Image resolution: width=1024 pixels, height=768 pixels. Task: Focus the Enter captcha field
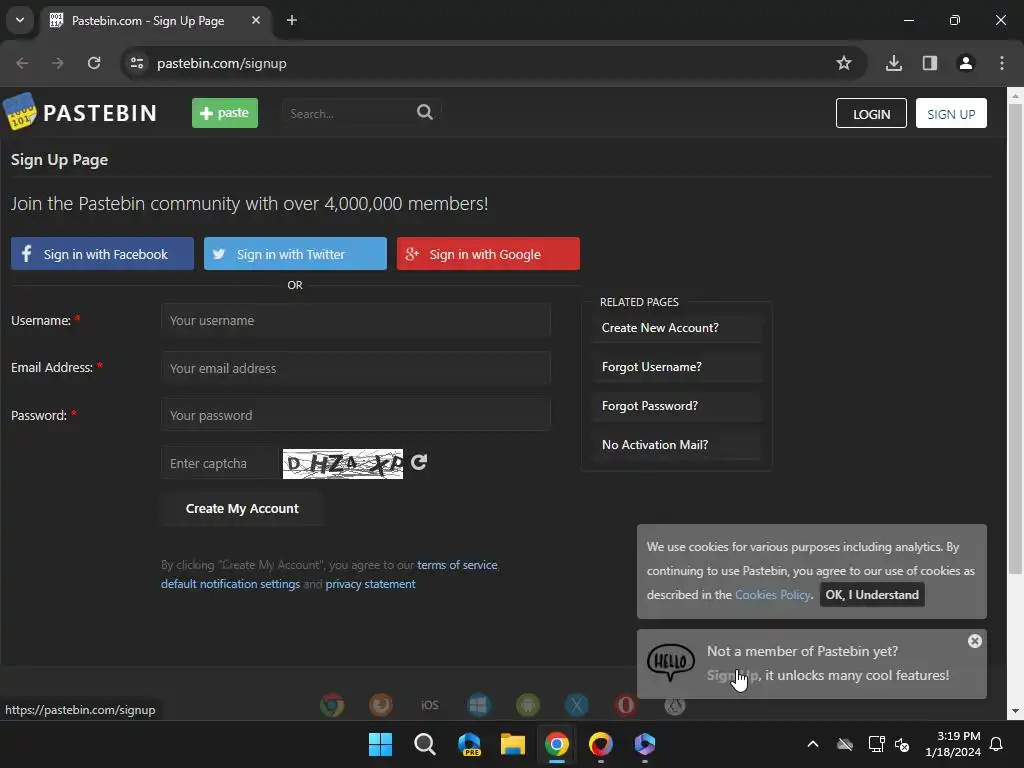(219, 464)
